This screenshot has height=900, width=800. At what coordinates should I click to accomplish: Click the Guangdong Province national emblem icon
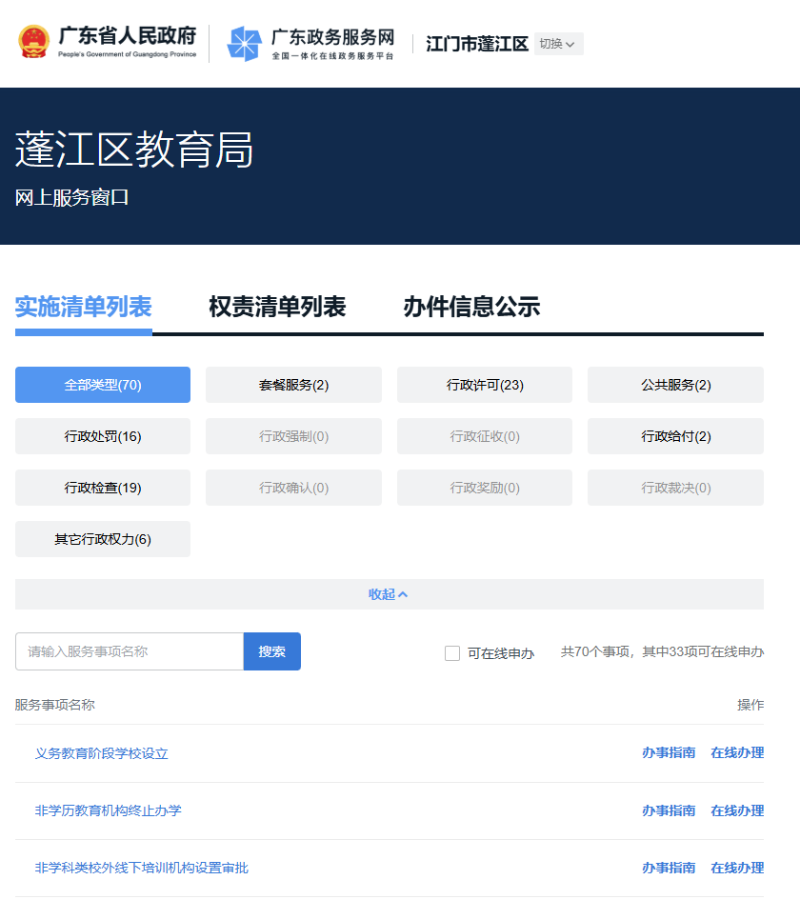33,42
